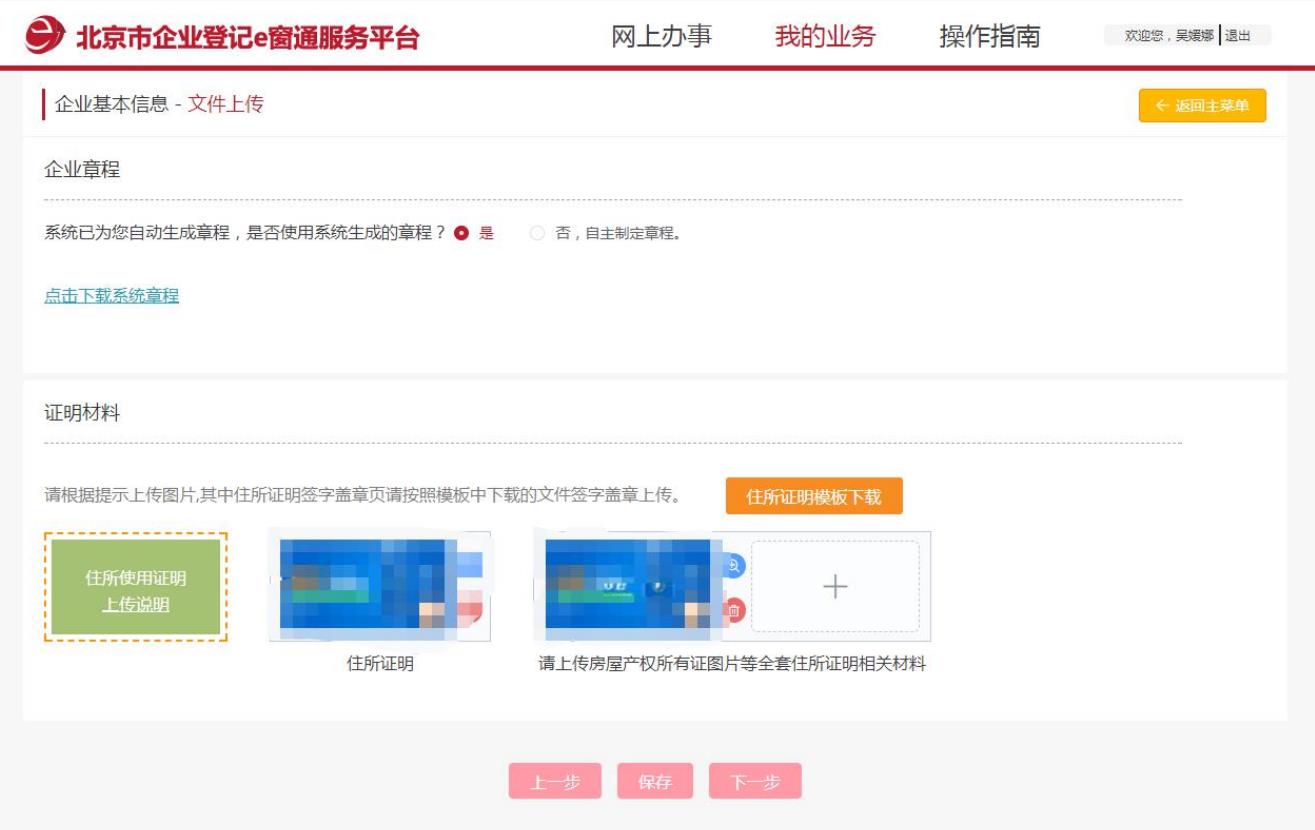
Task: Open the uploaded property certificate thumbnail
Action: coord(632,587)
